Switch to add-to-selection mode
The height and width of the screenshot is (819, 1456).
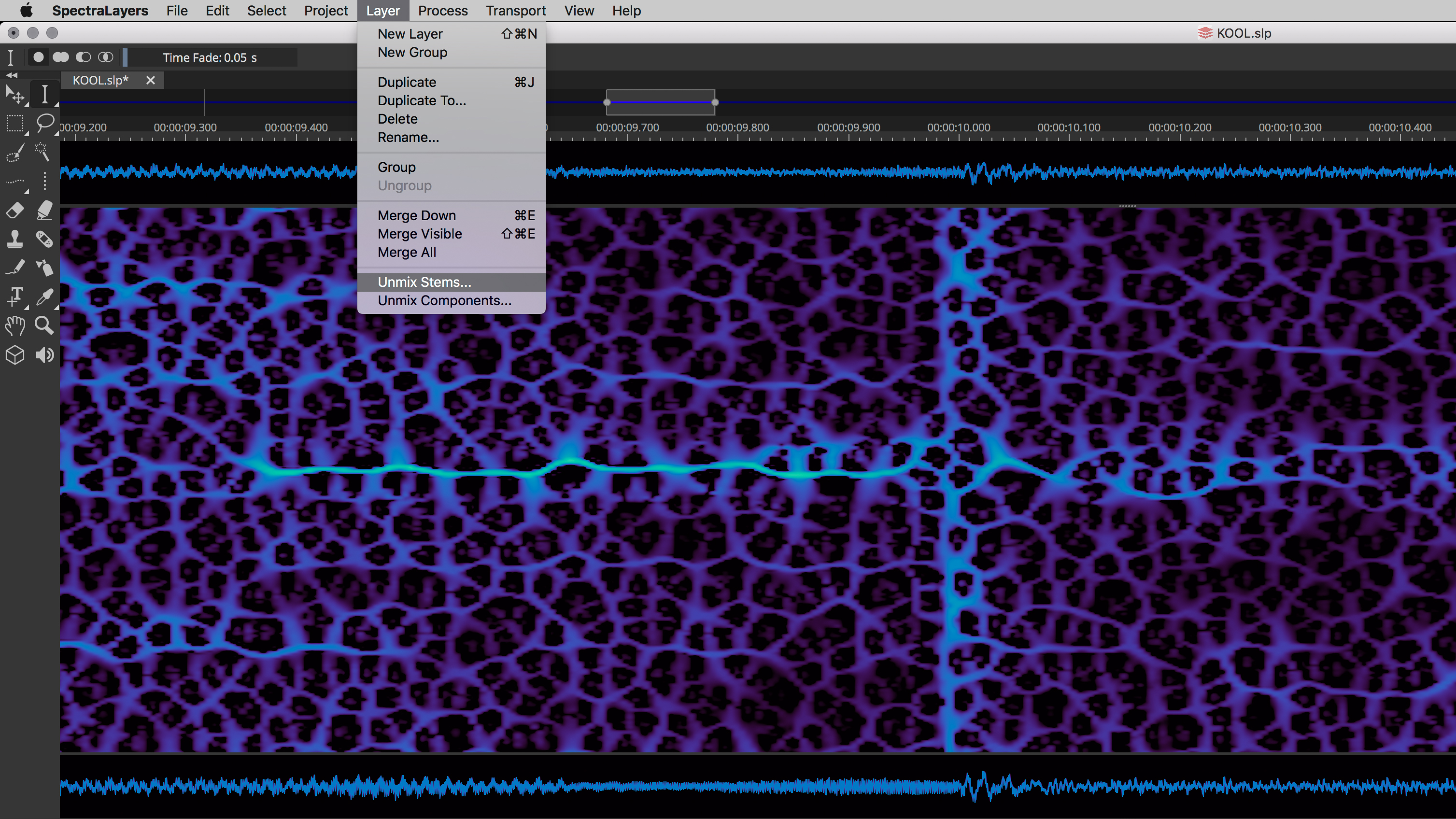click(x=61, y=57)
